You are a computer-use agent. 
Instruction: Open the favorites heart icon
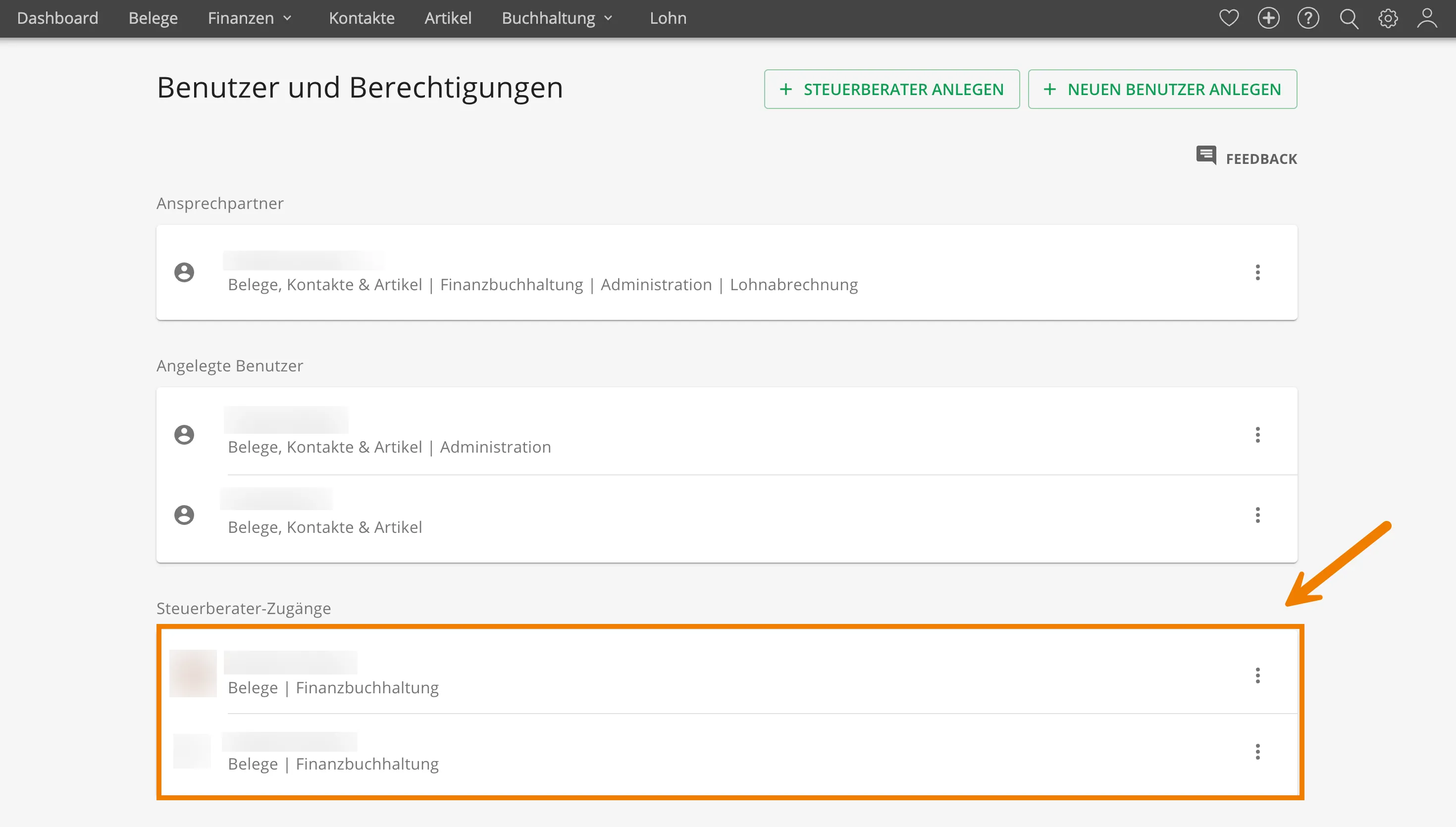click(x=1228, y=18)
